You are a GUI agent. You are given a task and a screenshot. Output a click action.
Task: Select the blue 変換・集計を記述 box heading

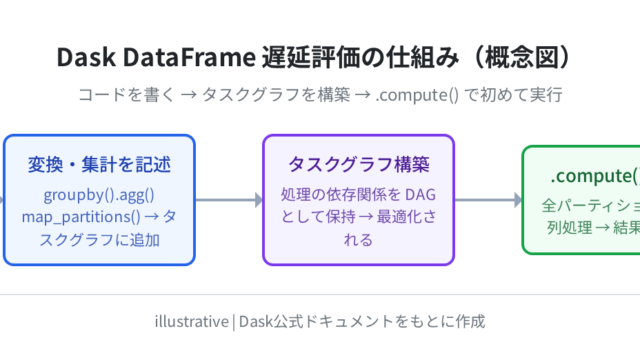(x=99, y=164)
